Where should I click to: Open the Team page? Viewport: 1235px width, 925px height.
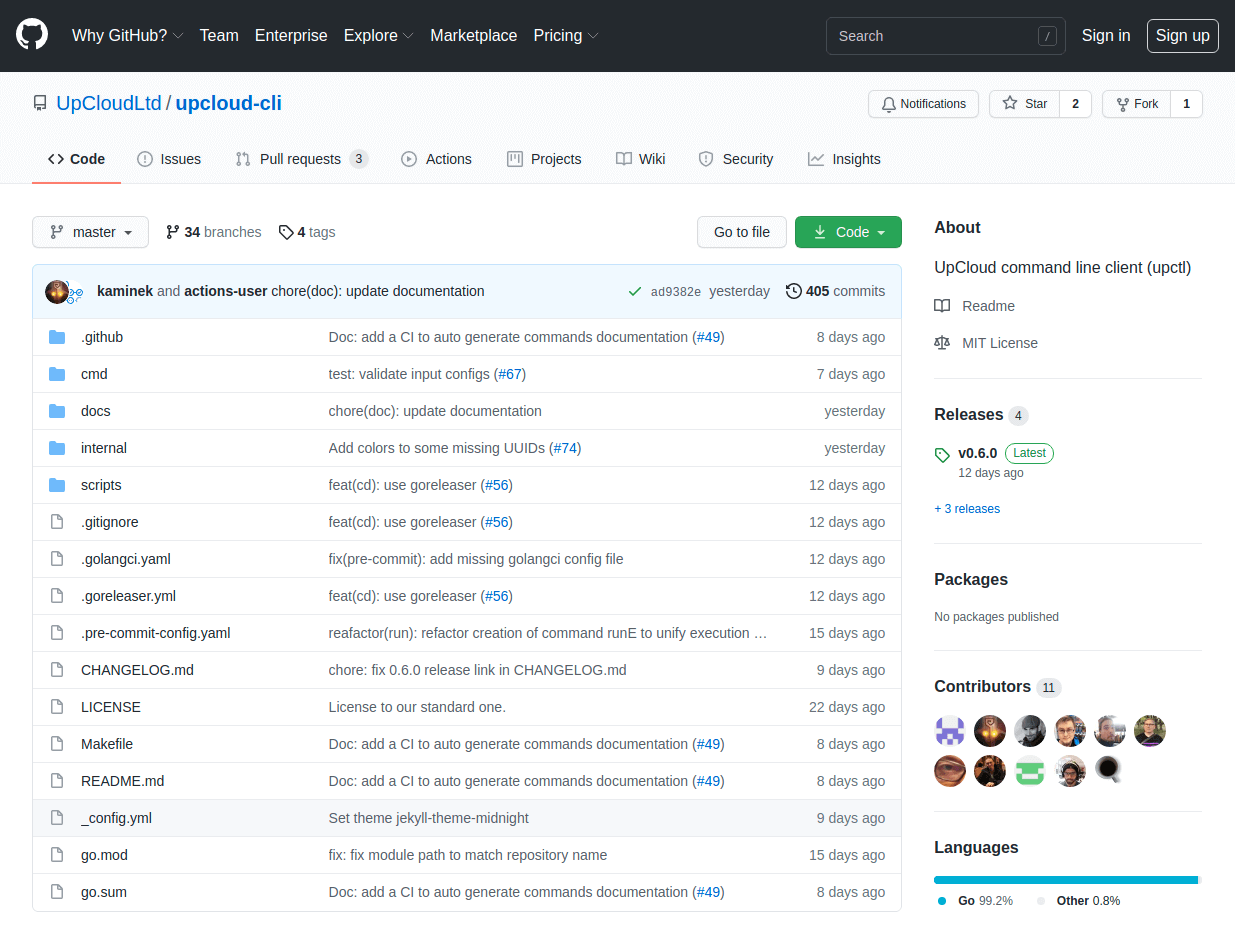pyautogui.click(x=219, y=35)
